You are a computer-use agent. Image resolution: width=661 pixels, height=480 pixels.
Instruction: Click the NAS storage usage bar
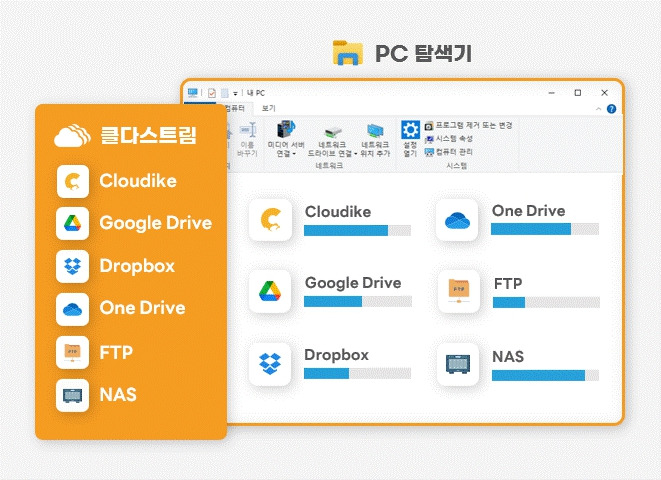click(x=545, y=375)
